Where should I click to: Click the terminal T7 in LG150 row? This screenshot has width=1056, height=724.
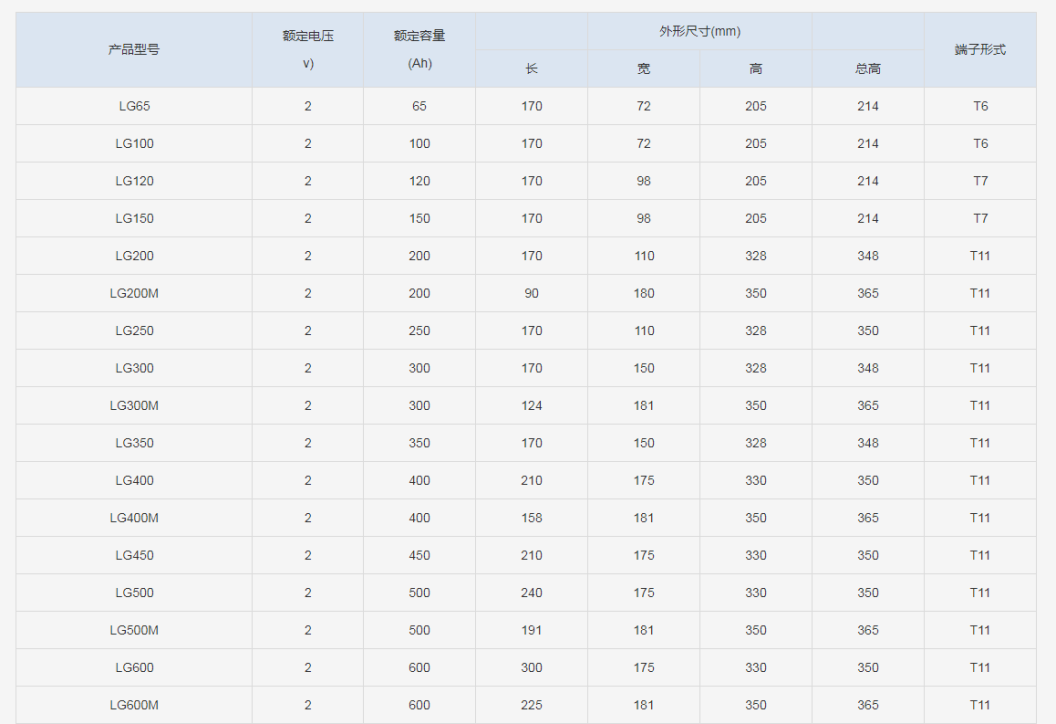point(980,218)
